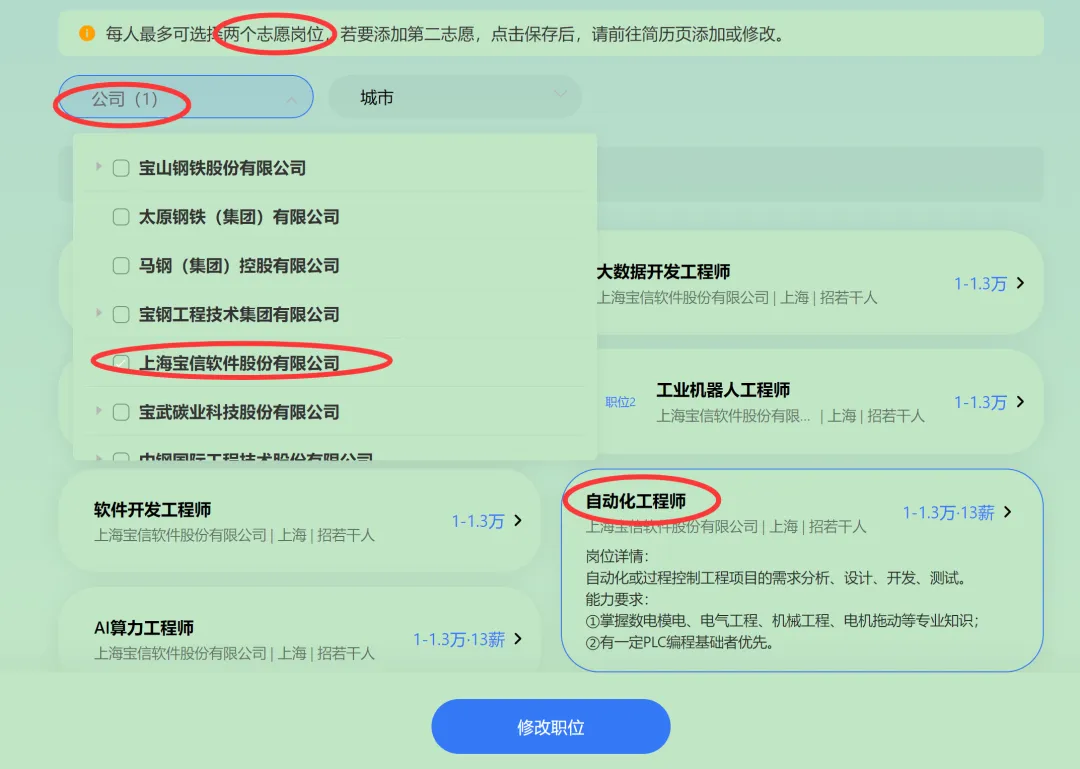Viewport: 1080px width, 769px height.
Task: Click the 1-1.3万·13薪 salary of AI算力工程师
Action: pos(459,639)
